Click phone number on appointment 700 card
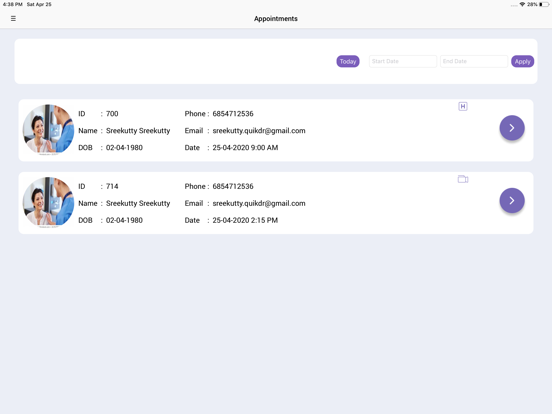The image size is (552, 414). pos(233,114)
